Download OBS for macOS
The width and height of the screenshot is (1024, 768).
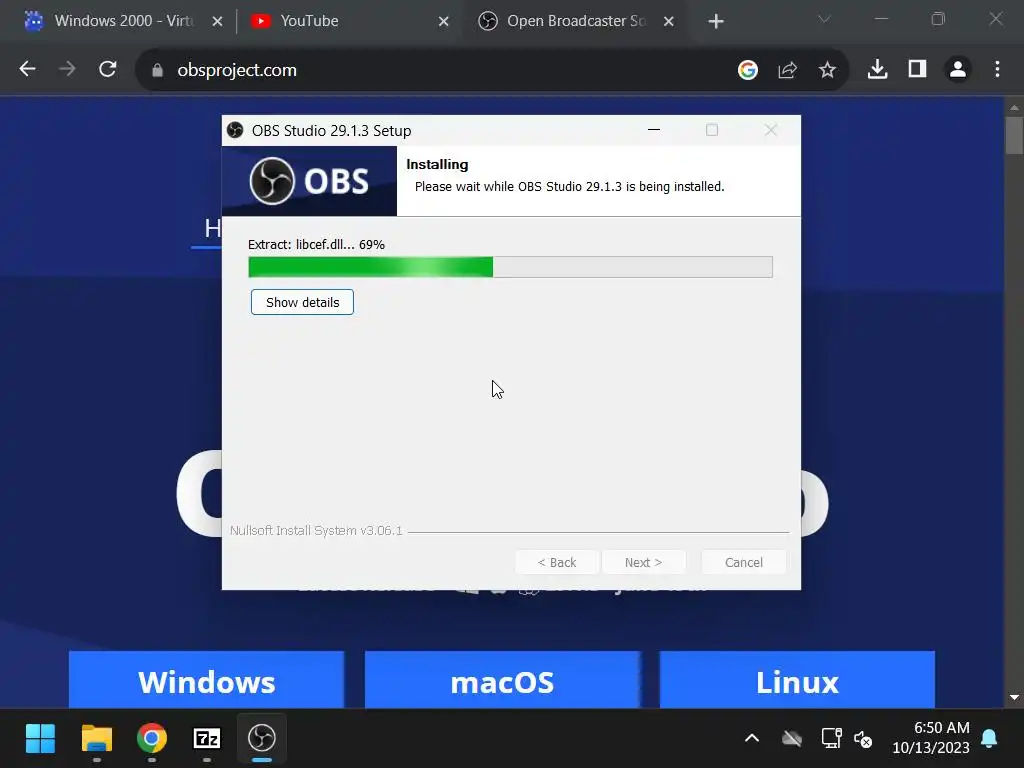coord(502,680)
